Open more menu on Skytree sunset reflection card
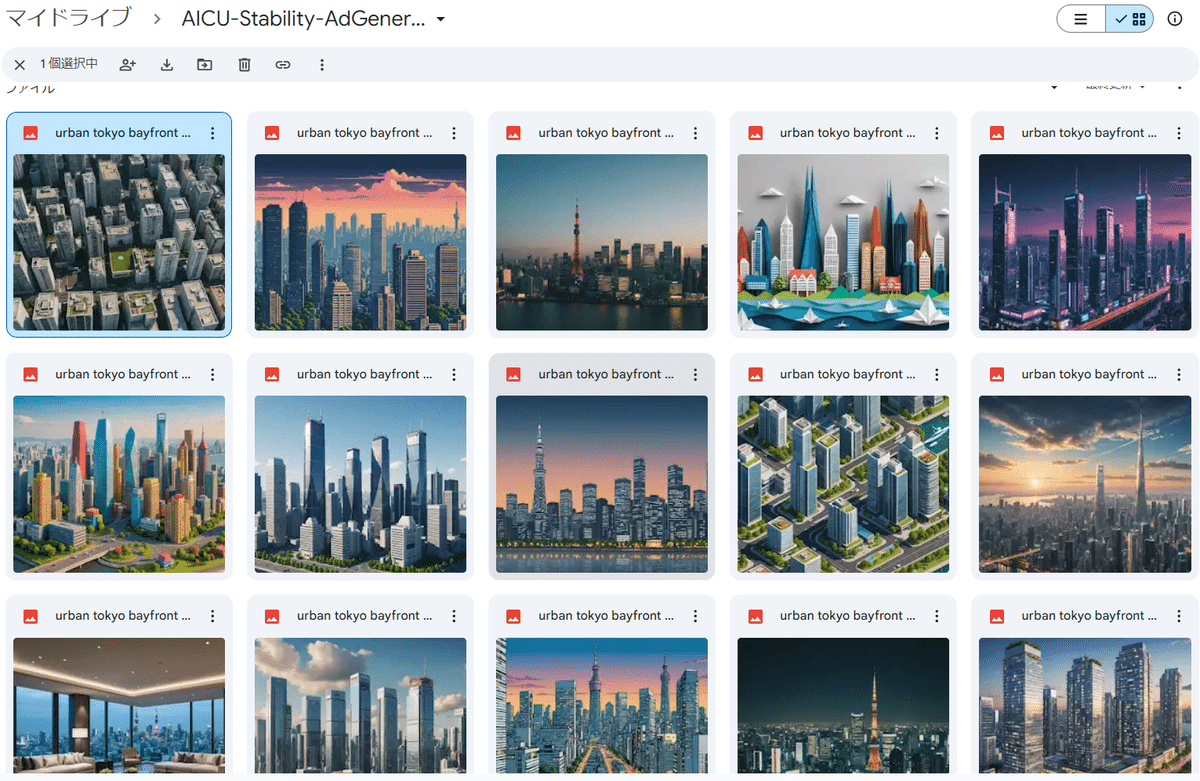Screen dimensions: 1200x781 pyautogui.click(x=696, y=375)
